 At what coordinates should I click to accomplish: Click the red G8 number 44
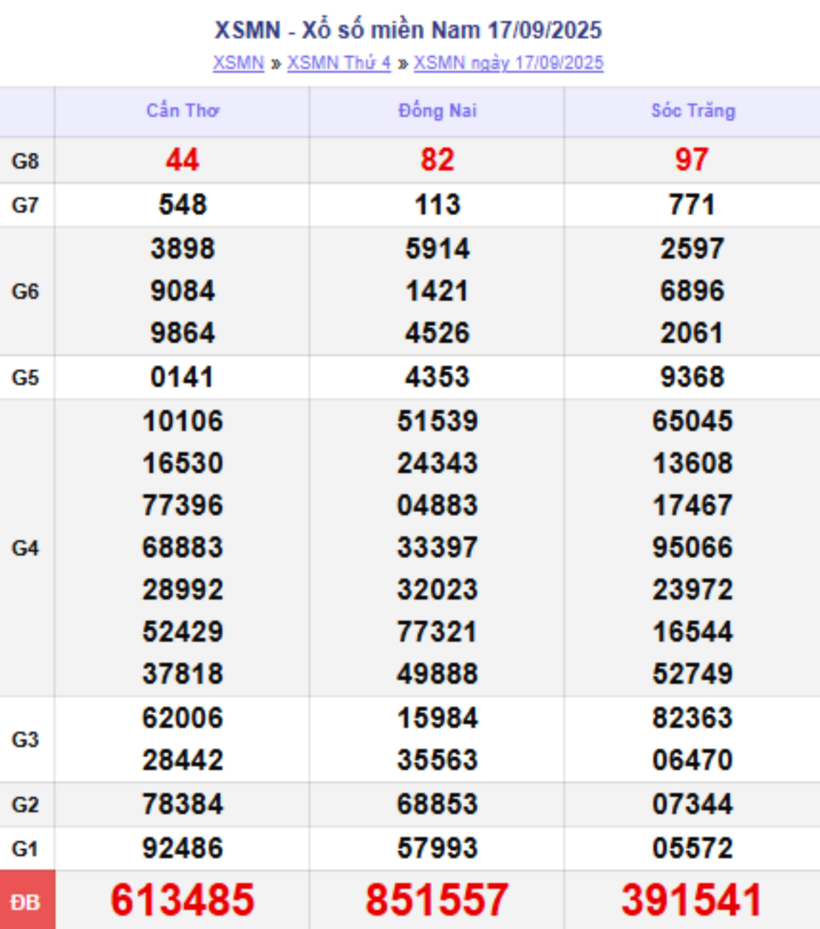pos(182,160)
